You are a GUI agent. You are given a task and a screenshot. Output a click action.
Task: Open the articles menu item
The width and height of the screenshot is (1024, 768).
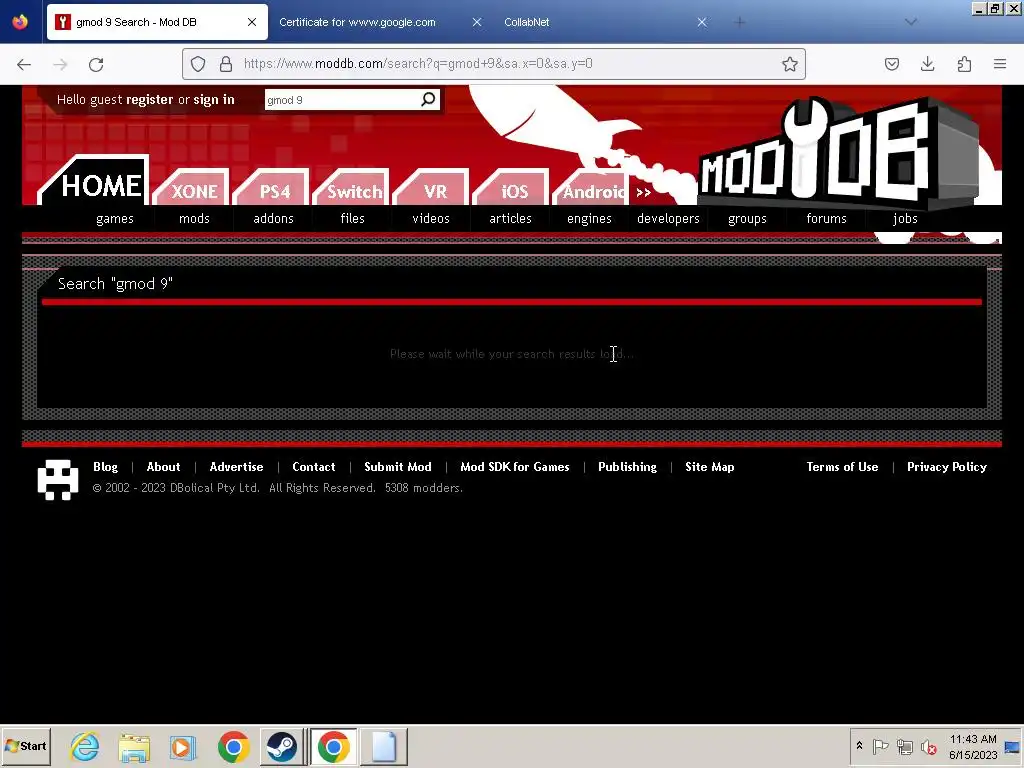click(510, 219)
